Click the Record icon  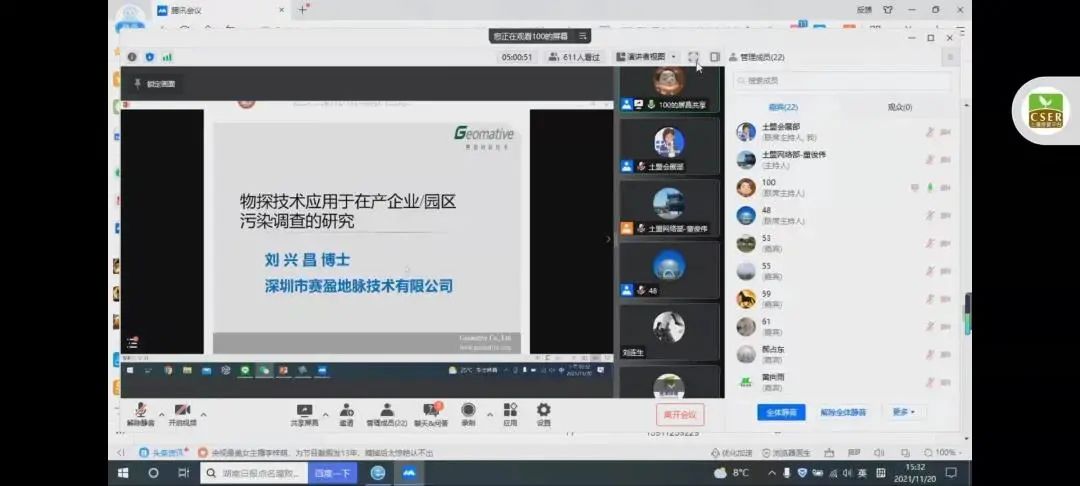468,410
